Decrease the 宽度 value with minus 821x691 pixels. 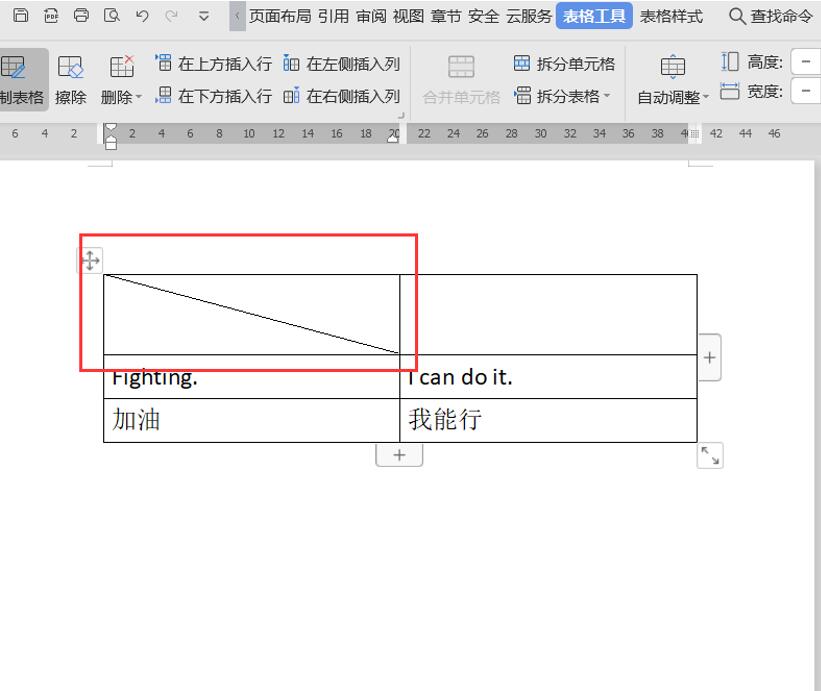pyautogui.click(x=806, y=91)
